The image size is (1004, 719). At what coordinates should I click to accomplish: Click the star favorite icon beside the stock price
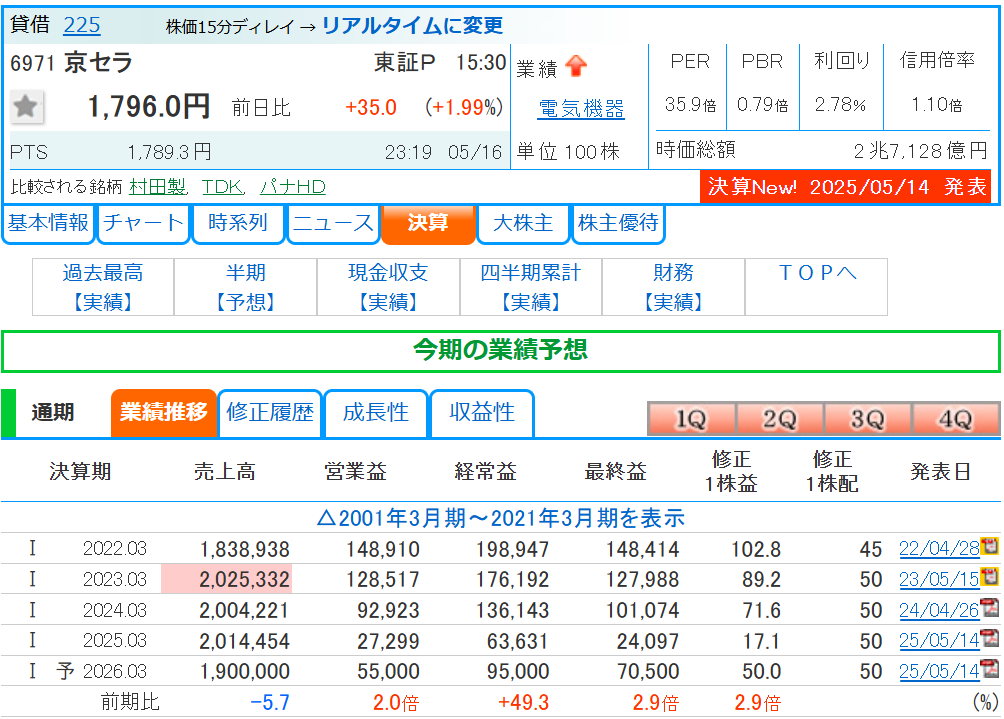pyautogui.click(x=27, y=106)
